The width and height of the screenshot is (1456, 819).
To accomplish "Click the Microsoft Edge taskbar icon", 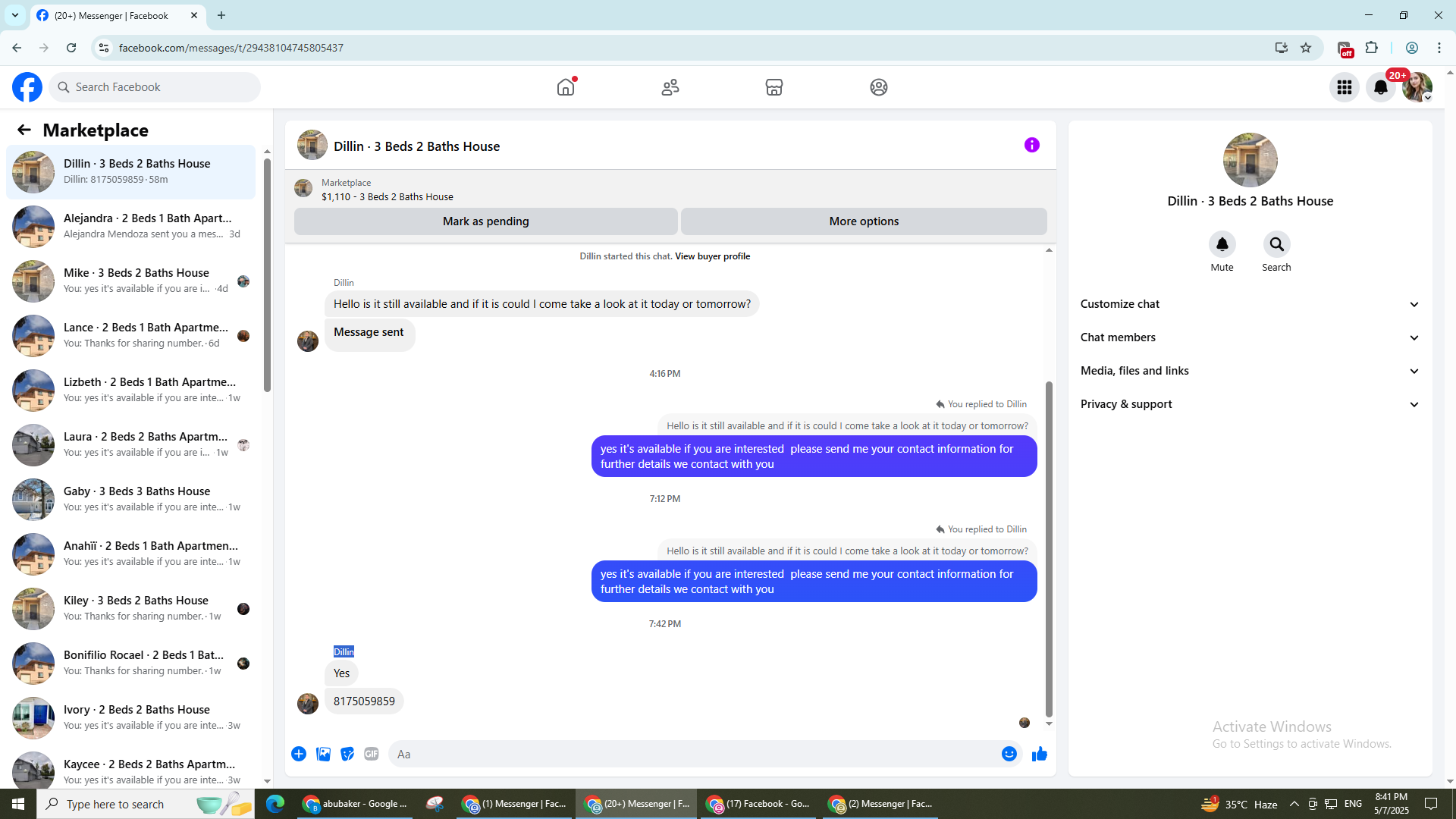I will [x=275, y=804].
